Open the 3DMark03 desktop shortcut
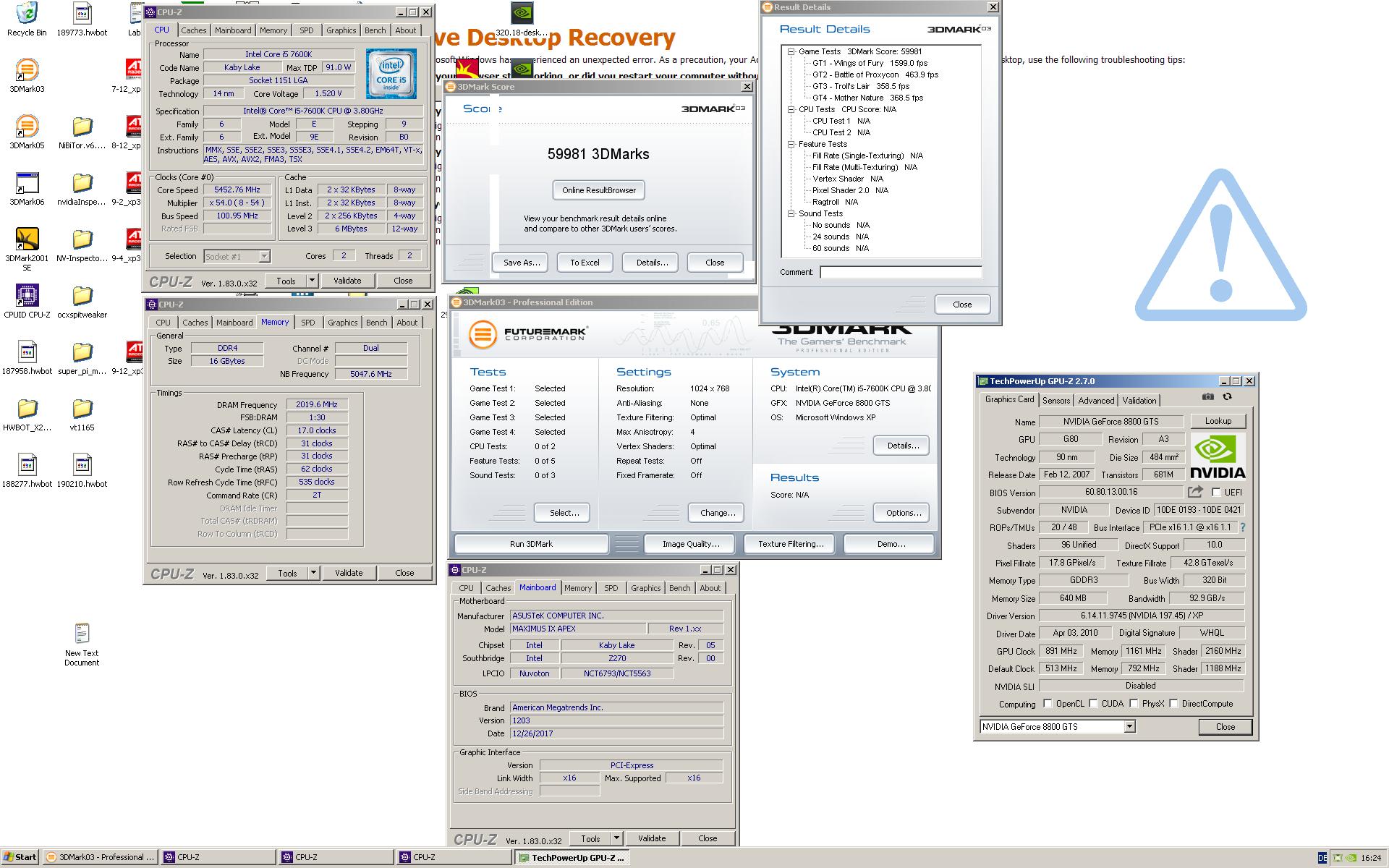1389x868 pixels. coord(27,75)
